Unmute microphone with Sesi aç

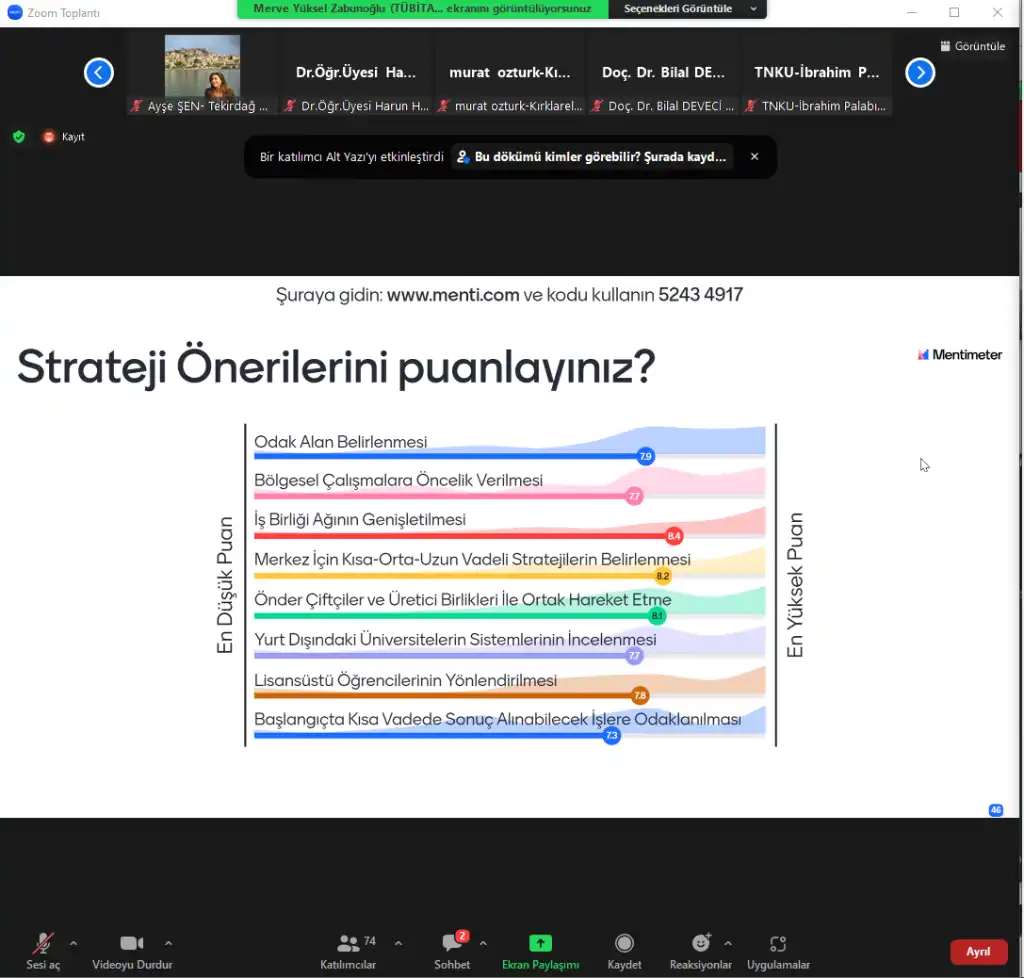coord(43,944)
